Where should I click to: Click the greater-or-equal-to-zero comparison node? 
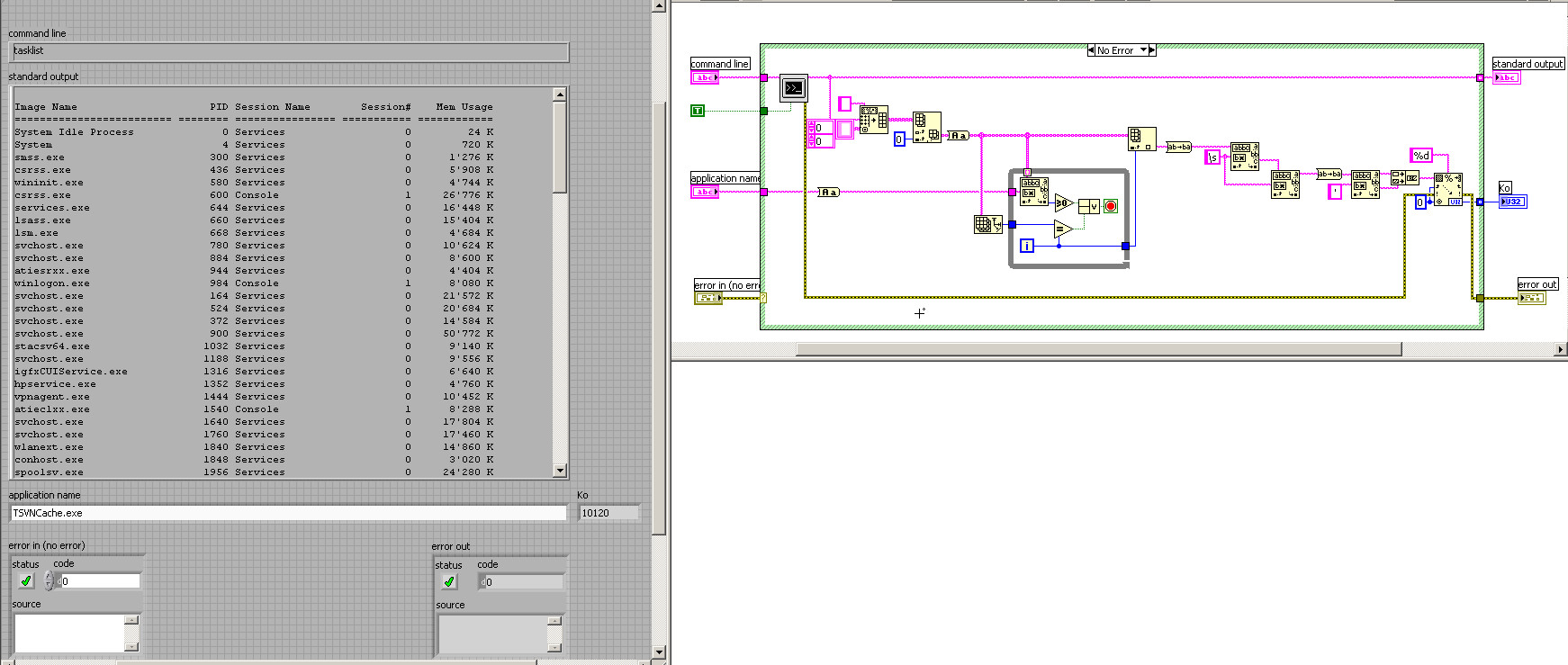tap(1064, 203)
